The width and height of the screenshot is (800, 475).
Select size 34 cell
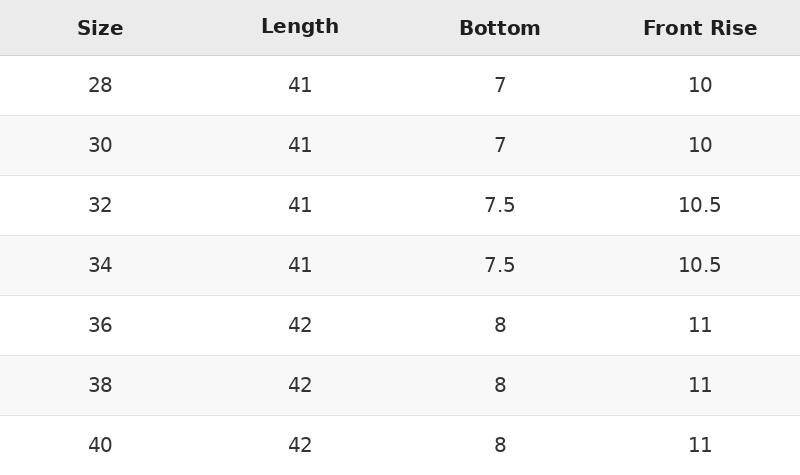click(100, 265)
